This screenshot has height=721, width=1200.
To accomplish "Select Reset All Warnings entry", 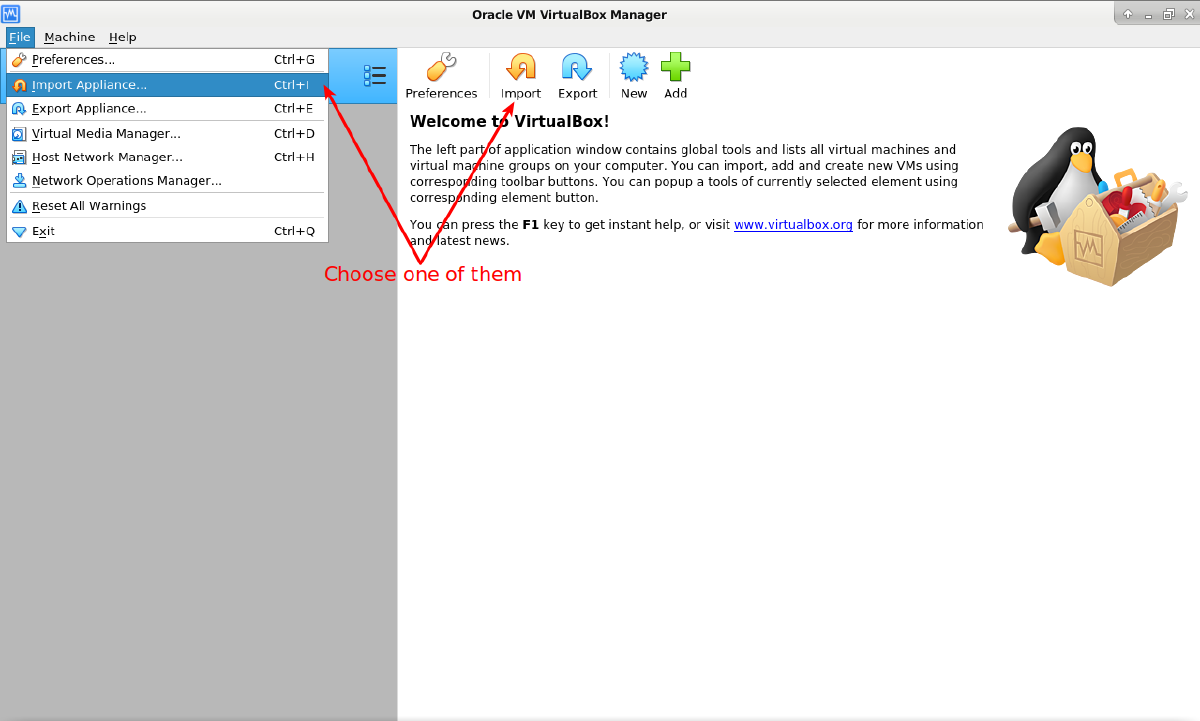I will (89, 206).
